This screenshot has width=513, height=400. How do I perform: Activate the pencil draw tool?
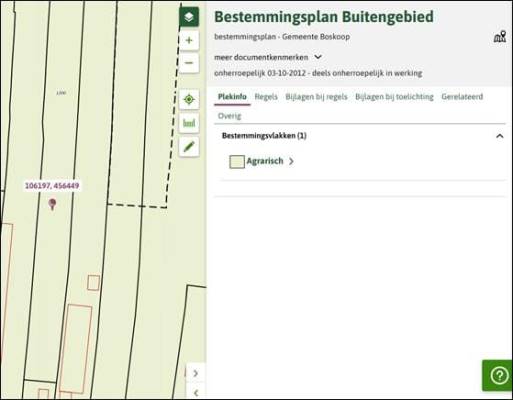189,146
